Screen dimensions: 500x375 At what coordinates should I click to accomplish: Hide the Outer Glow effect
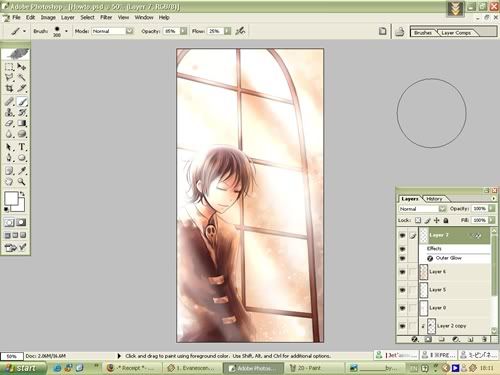coord(402,258)
